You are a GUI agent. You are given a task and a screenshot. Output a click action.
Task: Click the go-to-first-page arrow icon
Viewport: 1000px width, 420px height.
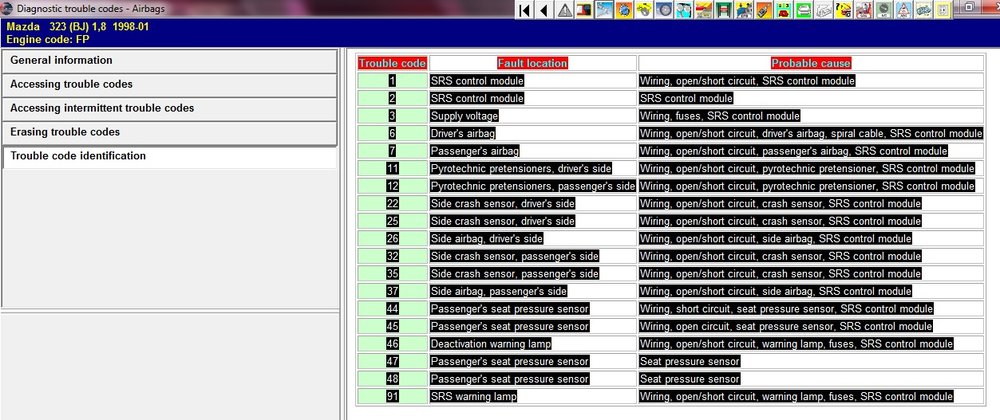524,10
